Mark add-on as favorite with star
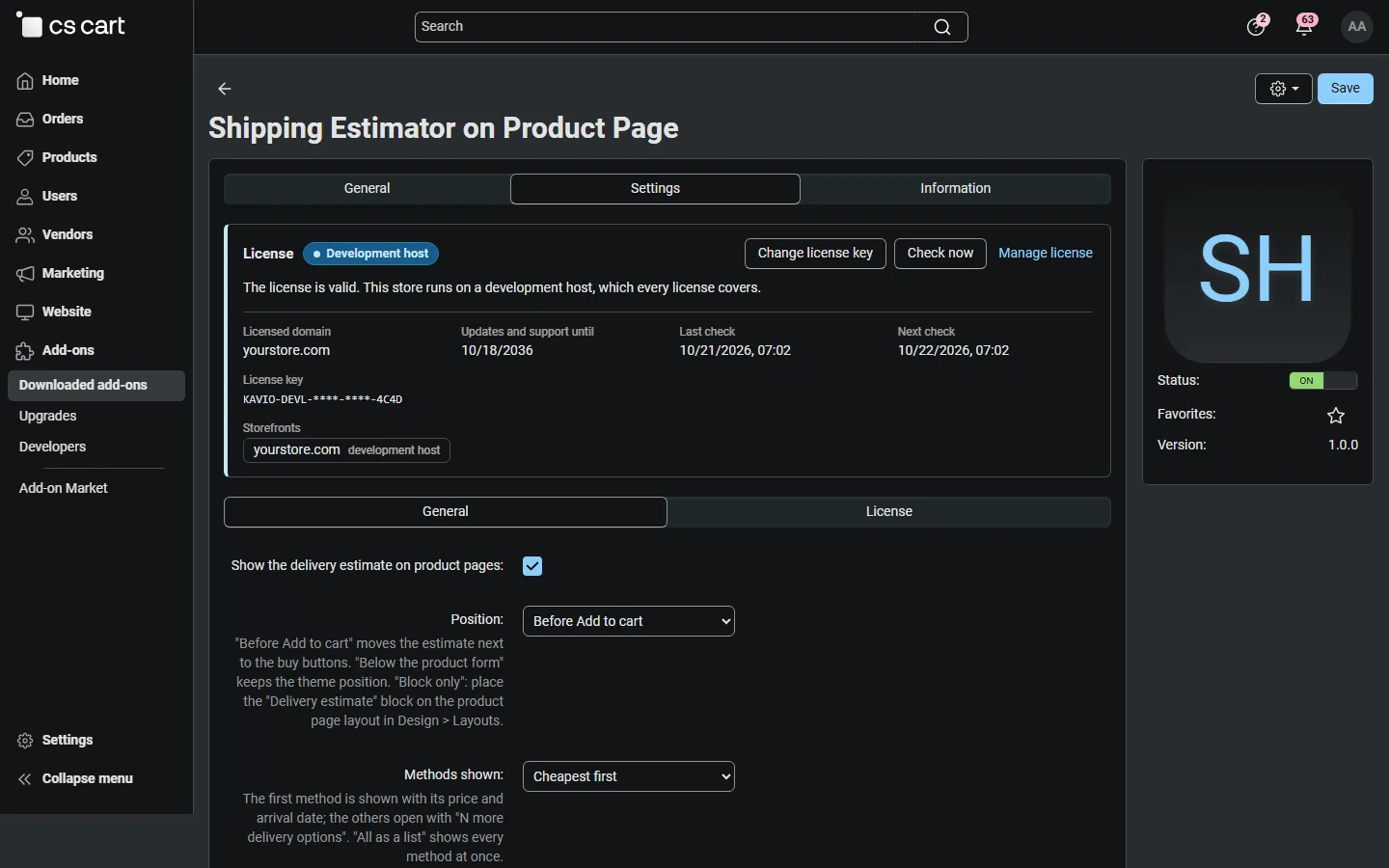Image resolution: width=1389 pixels, height=868 pixels. [x=1336, y=416]
